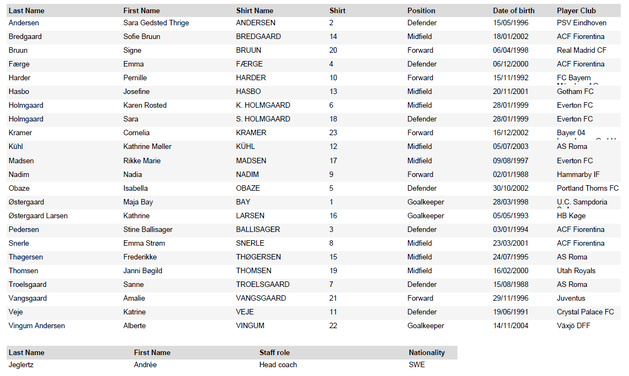Select last name Bredgaard
Screen dimensions: 629x376
[x=25, y=37]
